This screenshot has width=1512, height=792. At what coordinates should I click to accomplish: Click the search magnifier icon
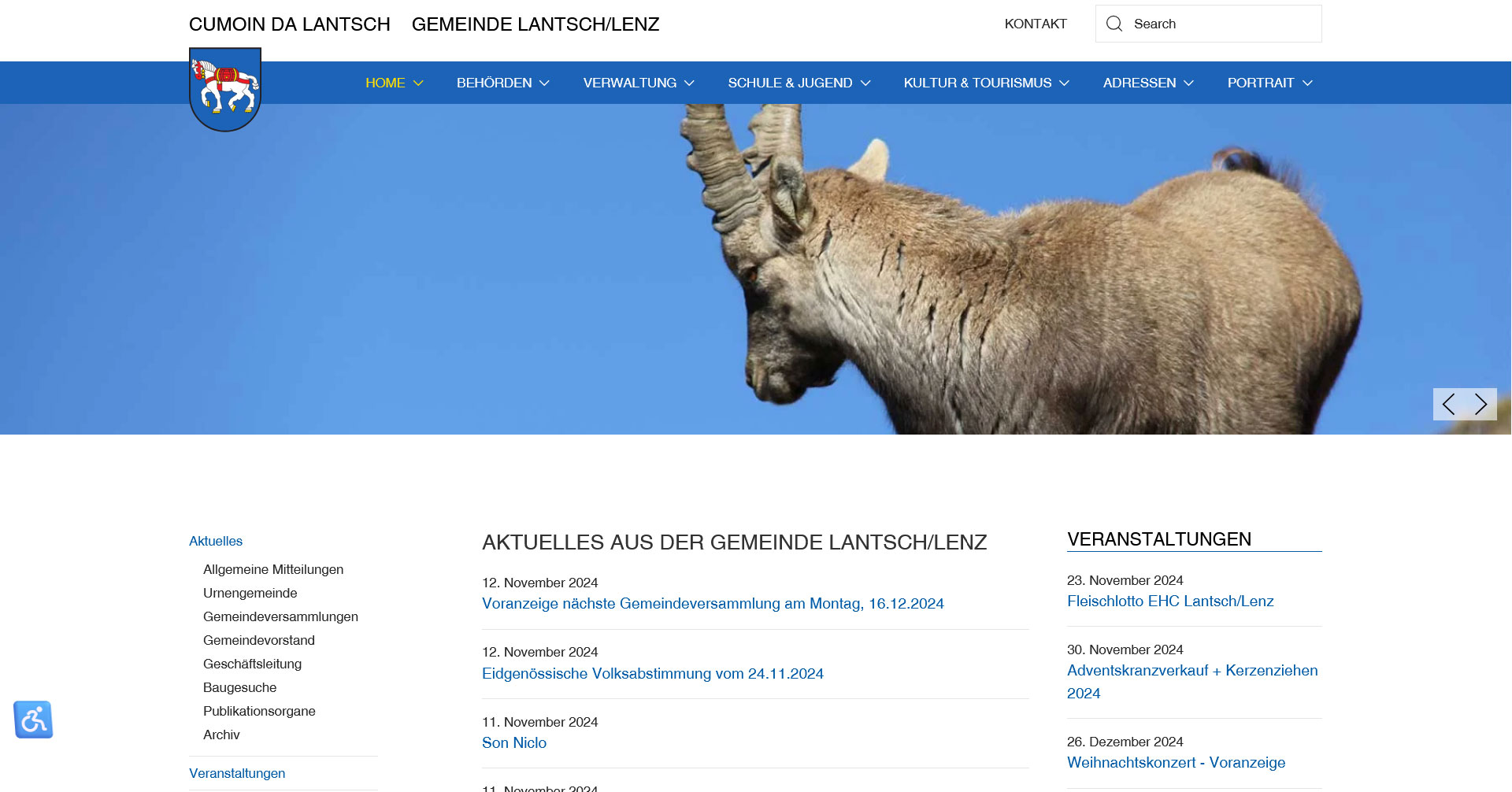tap(1114, 24)
